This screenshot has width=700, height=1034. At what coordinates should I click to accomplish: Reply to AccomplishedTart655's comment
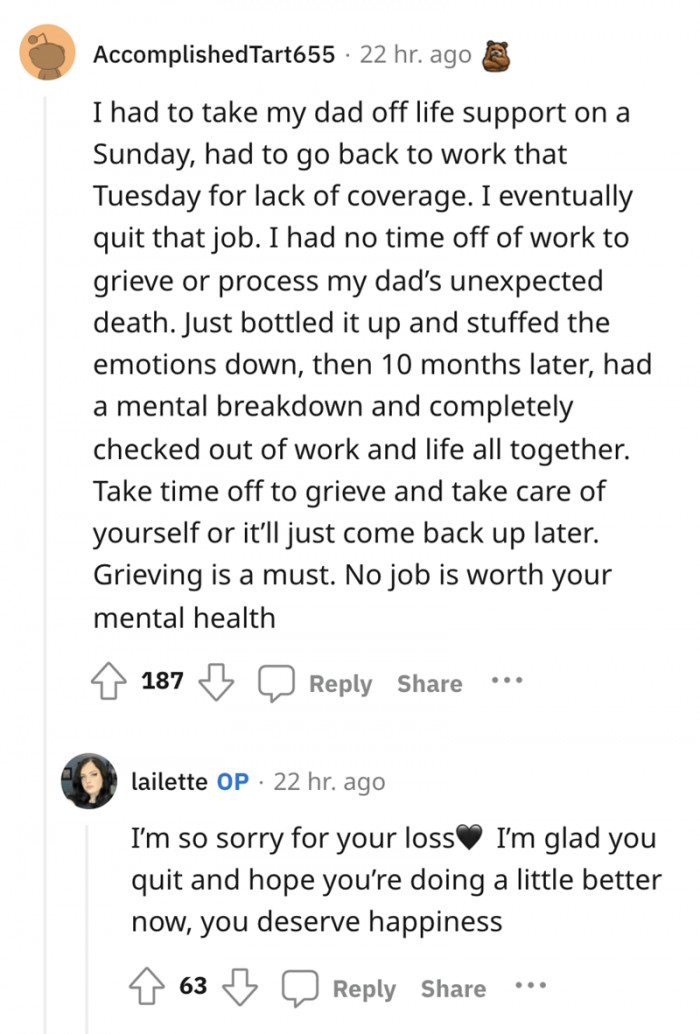click(340, 684)
